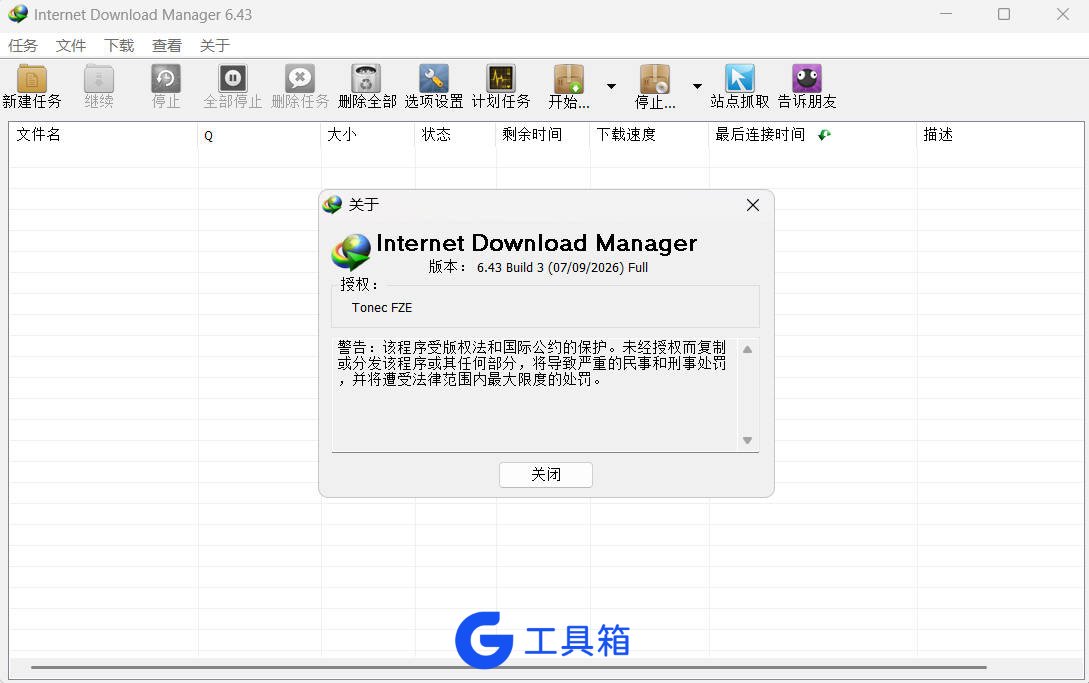
Task: Open the 关于 menu in menu bar
Action: click(x=215, y=46)
